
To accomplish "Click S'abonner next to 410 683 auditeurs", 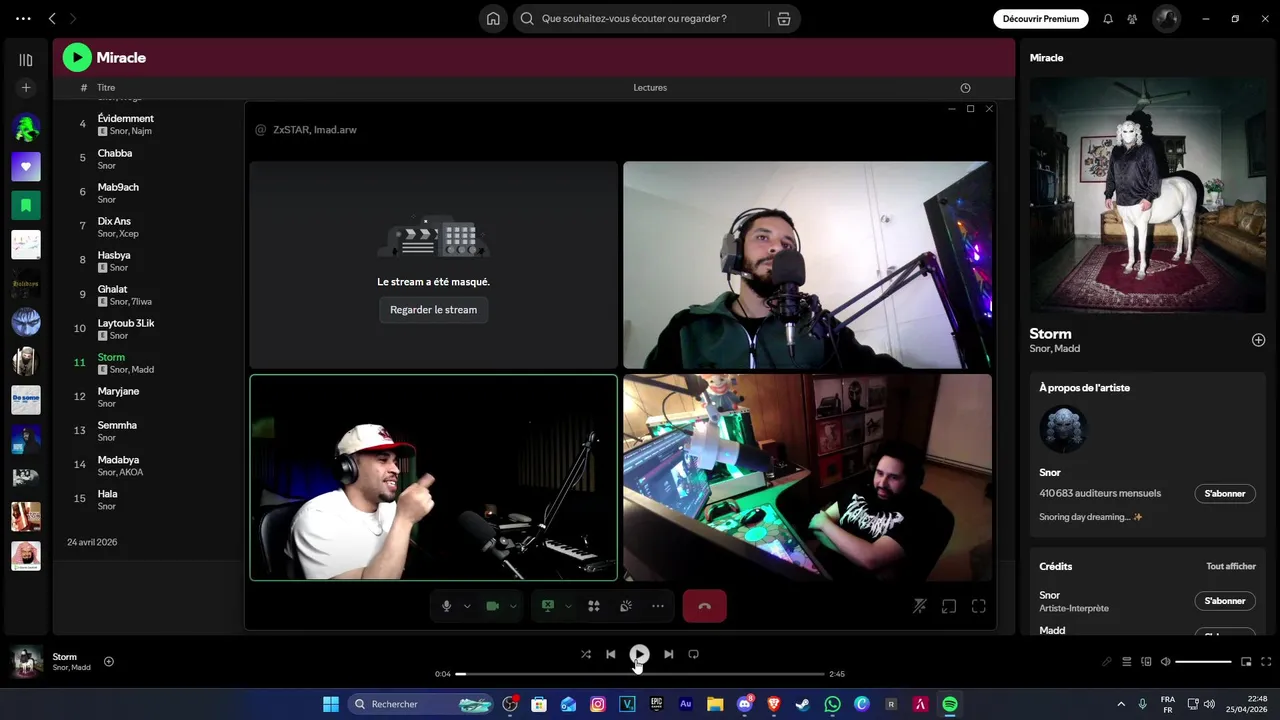I will click(1225, 494).
